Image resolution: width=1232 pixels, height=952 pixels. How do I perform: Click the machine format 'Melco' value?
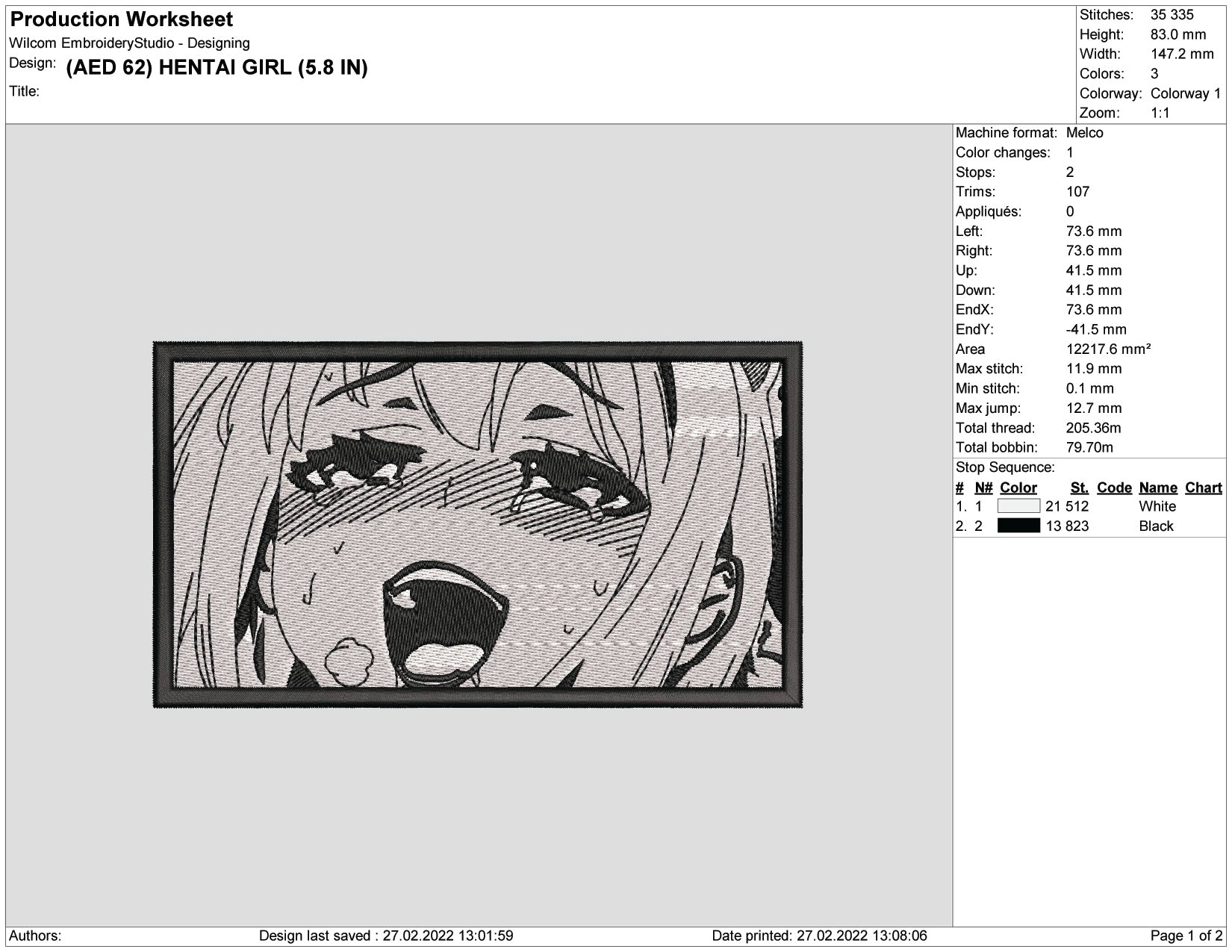(x=1084, y=133)
